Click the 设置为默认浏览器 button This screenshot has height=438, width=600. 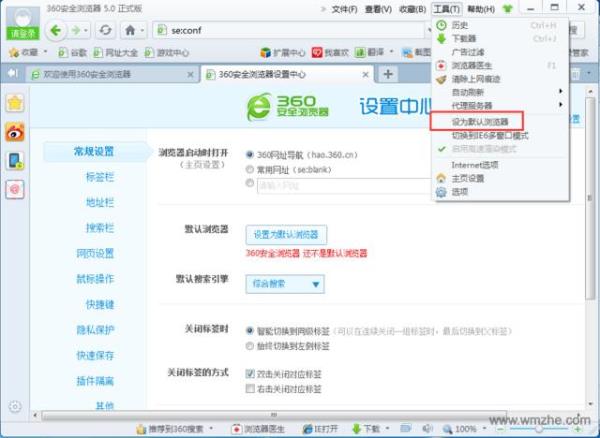[286, 234]
